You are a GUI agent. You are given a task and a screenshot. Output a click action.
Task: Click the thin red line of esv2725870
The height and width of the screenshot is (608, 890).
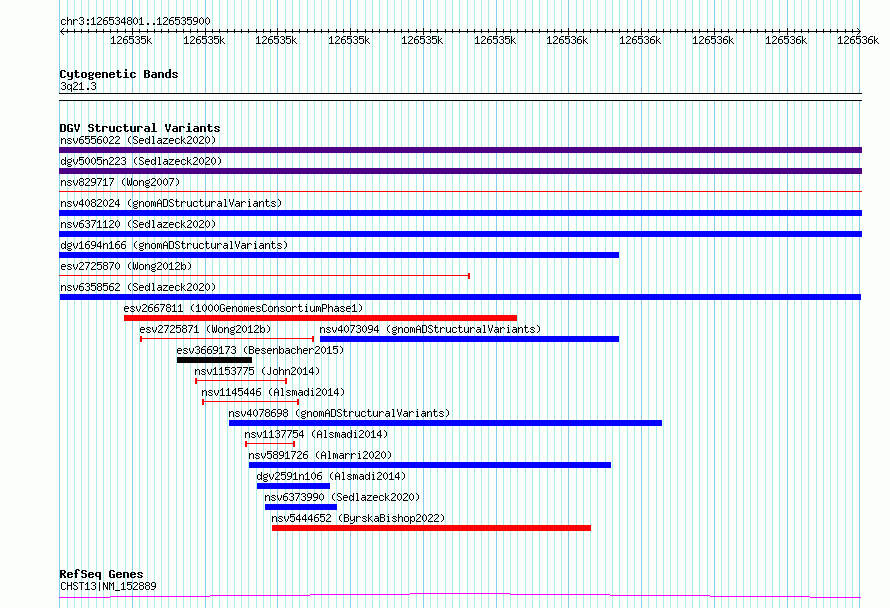265,276
